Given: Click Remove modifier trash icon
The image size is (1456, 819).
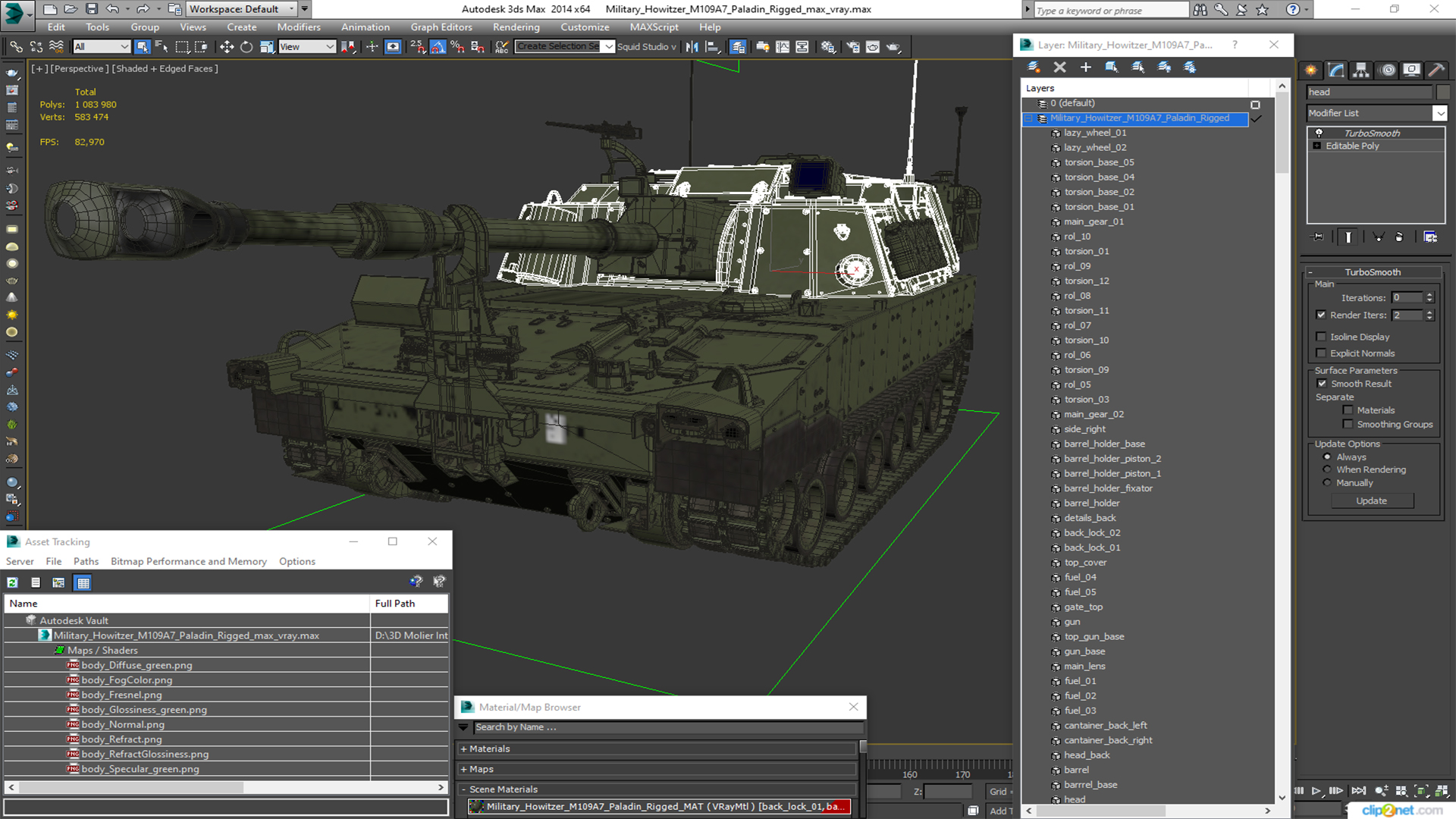Looking at the screenshot, I should coord(1399,237).
